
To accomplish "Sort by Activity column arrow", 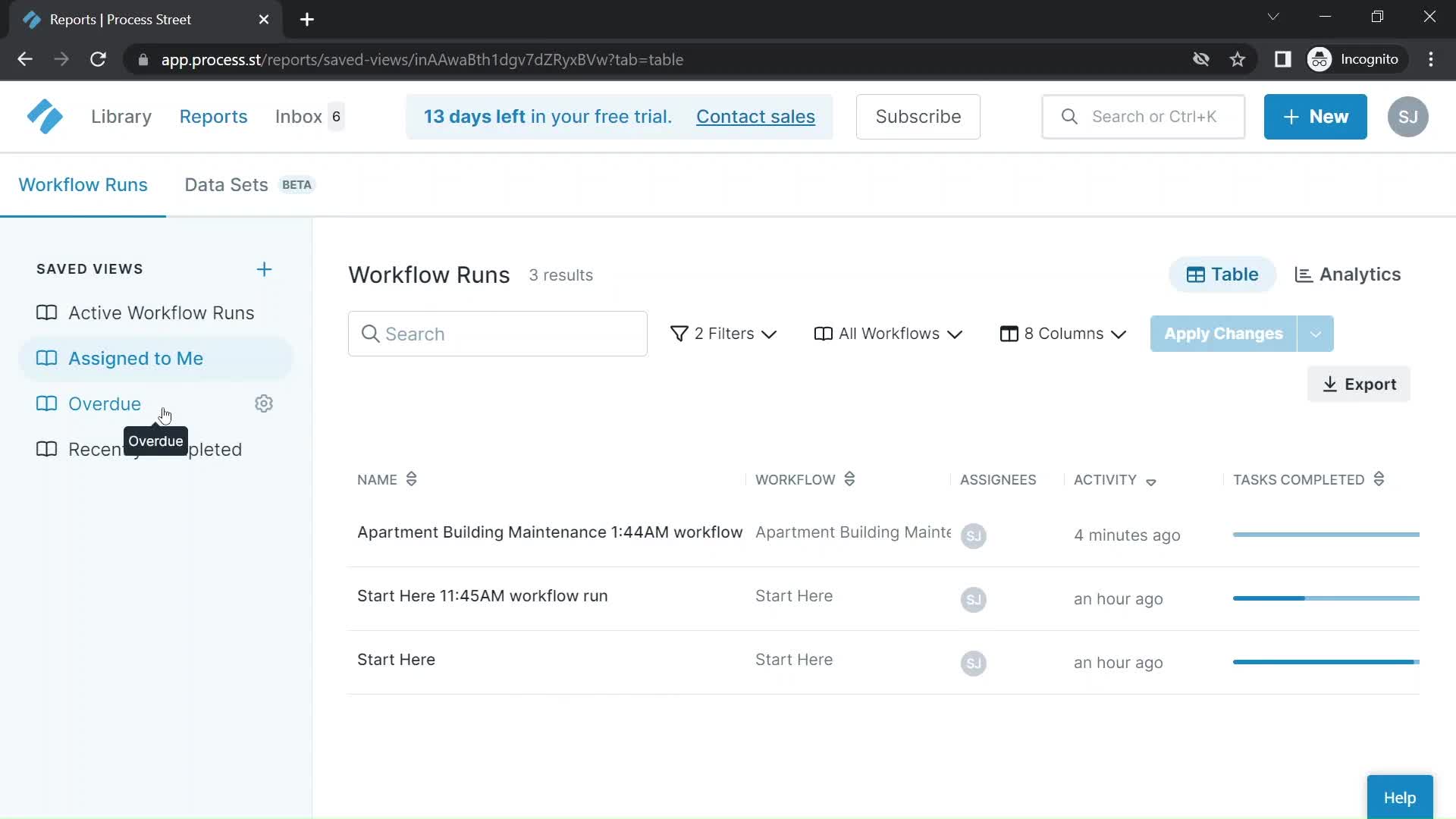I will pyautogui.click(x=1151, y=482).
